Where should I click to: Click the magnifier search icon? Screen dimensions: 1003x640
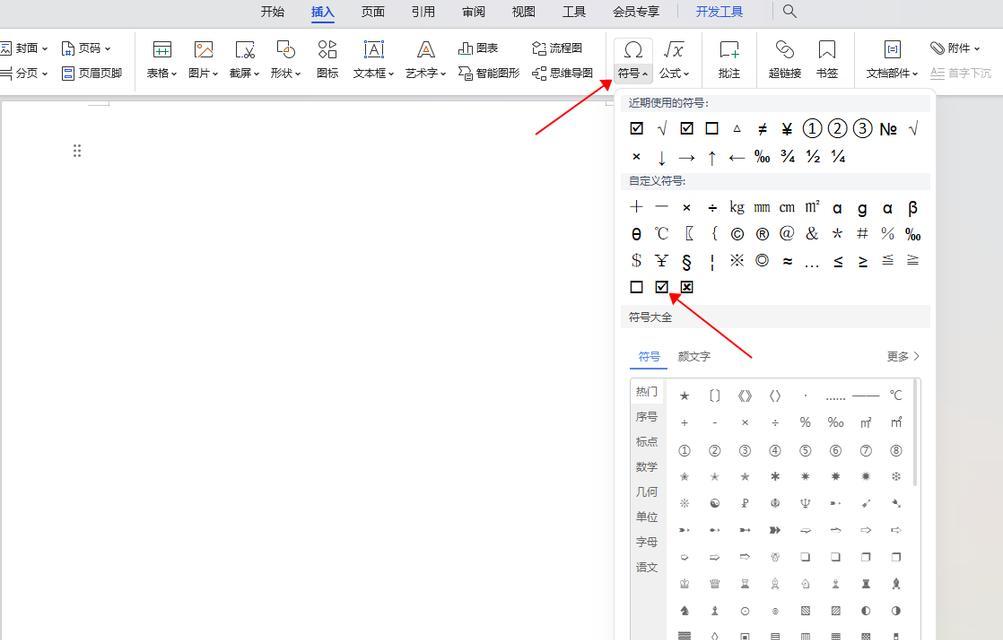point(789,11)
